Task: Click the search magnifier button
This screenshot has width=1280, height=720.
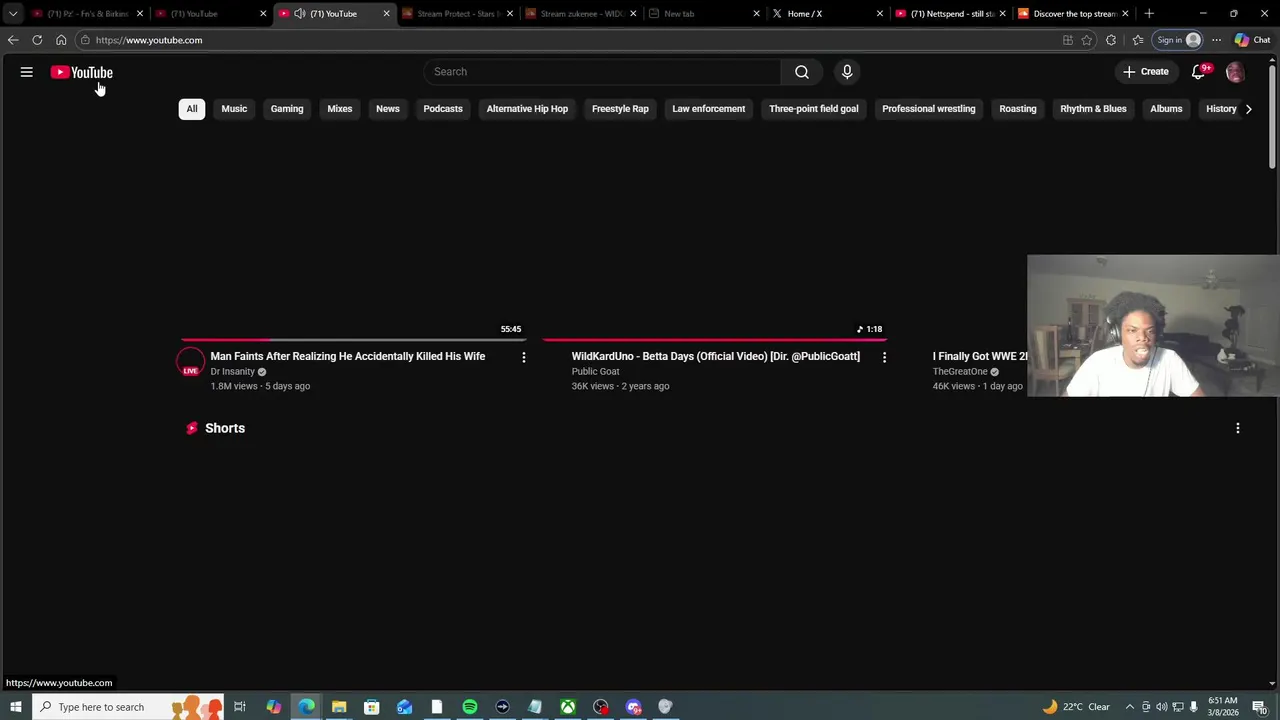Action: pyautogui.click(x=802, y=72)
